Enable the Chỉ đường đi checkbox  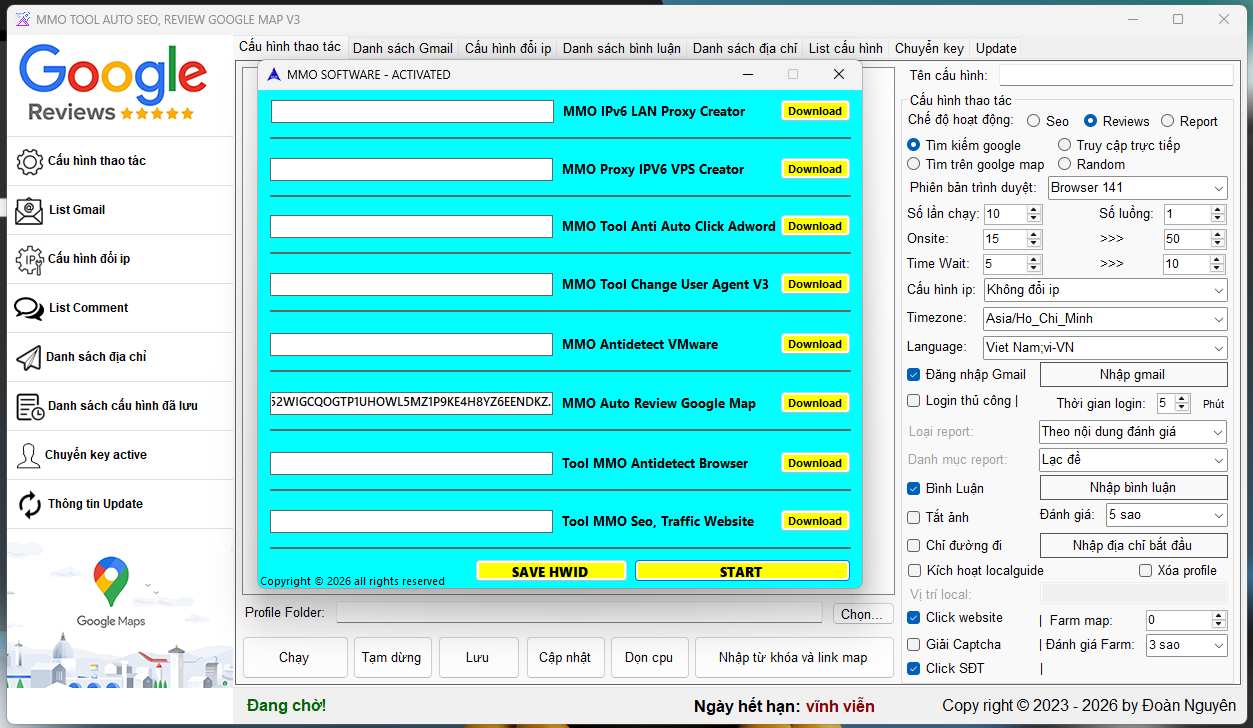pyautogui.click(x=914, y=545)
